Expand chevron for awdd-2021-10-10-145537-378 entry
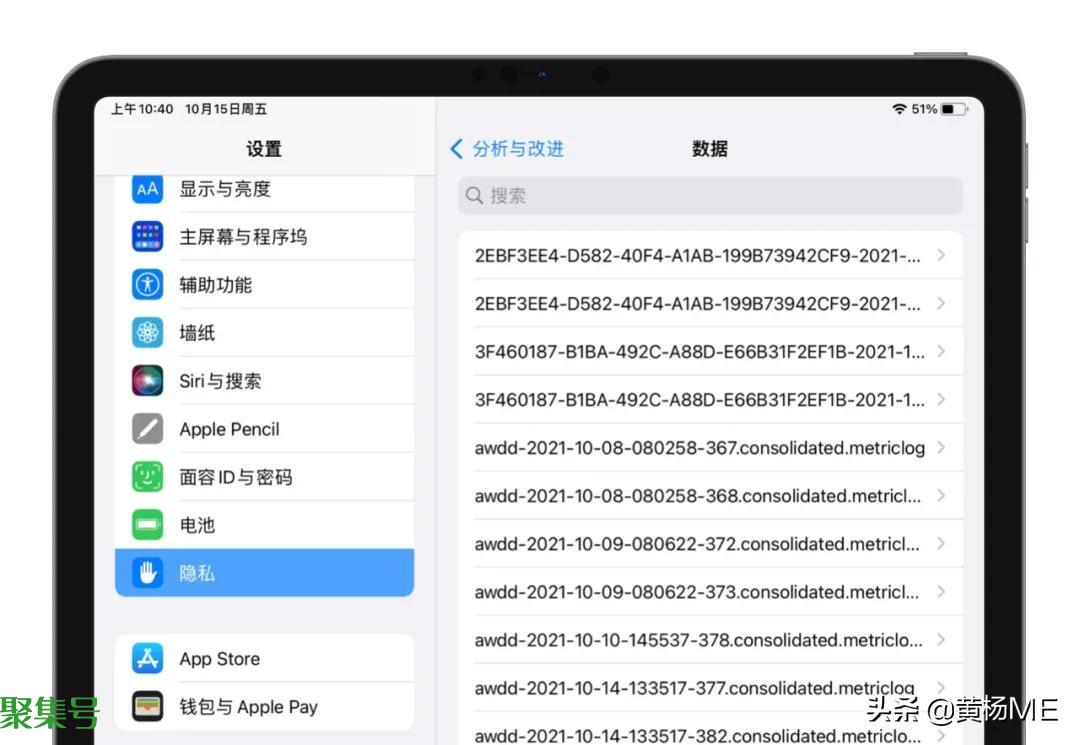The height and width of the screenshot is (745, 1080). click(941, 640)
